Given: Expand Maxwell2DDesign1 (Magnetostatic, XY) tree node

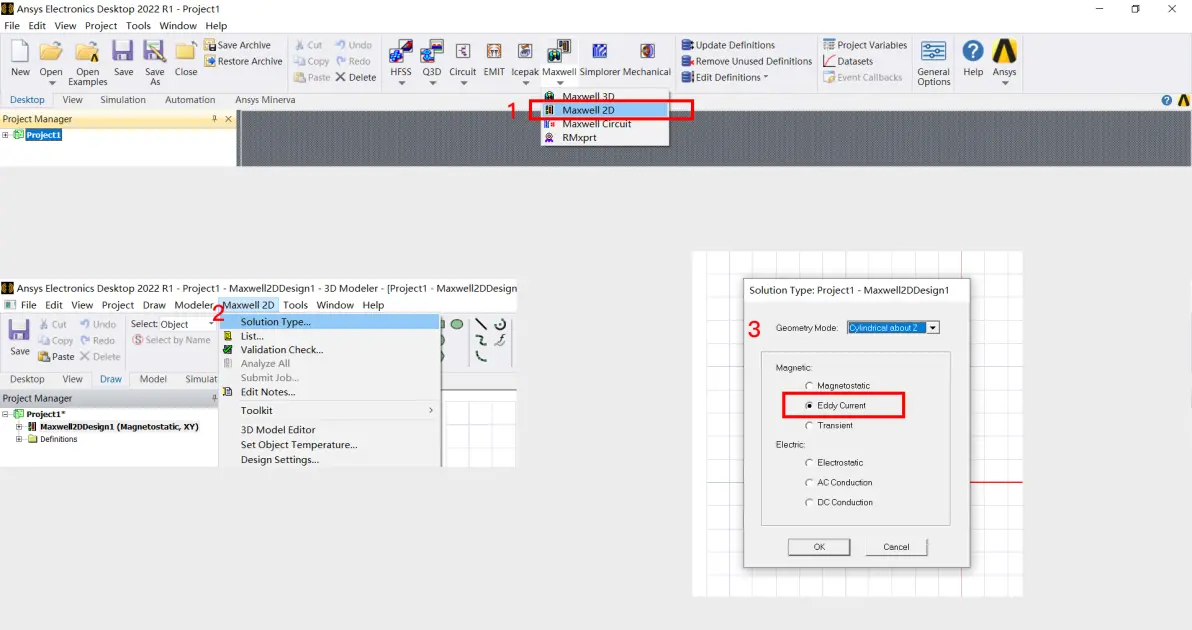Looking at the screenshot, I should pyautogui.click(x=19, y=427).
